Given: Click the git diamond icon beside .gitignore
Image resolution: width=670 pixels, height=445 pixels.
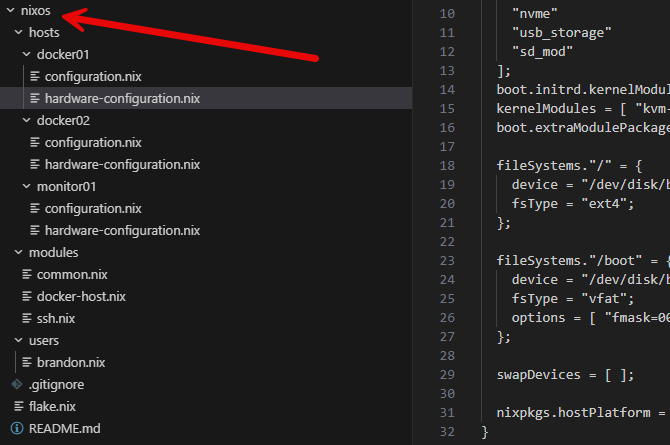Looking at the screenshot, I should pyautogui.click(x=17, y=384).
